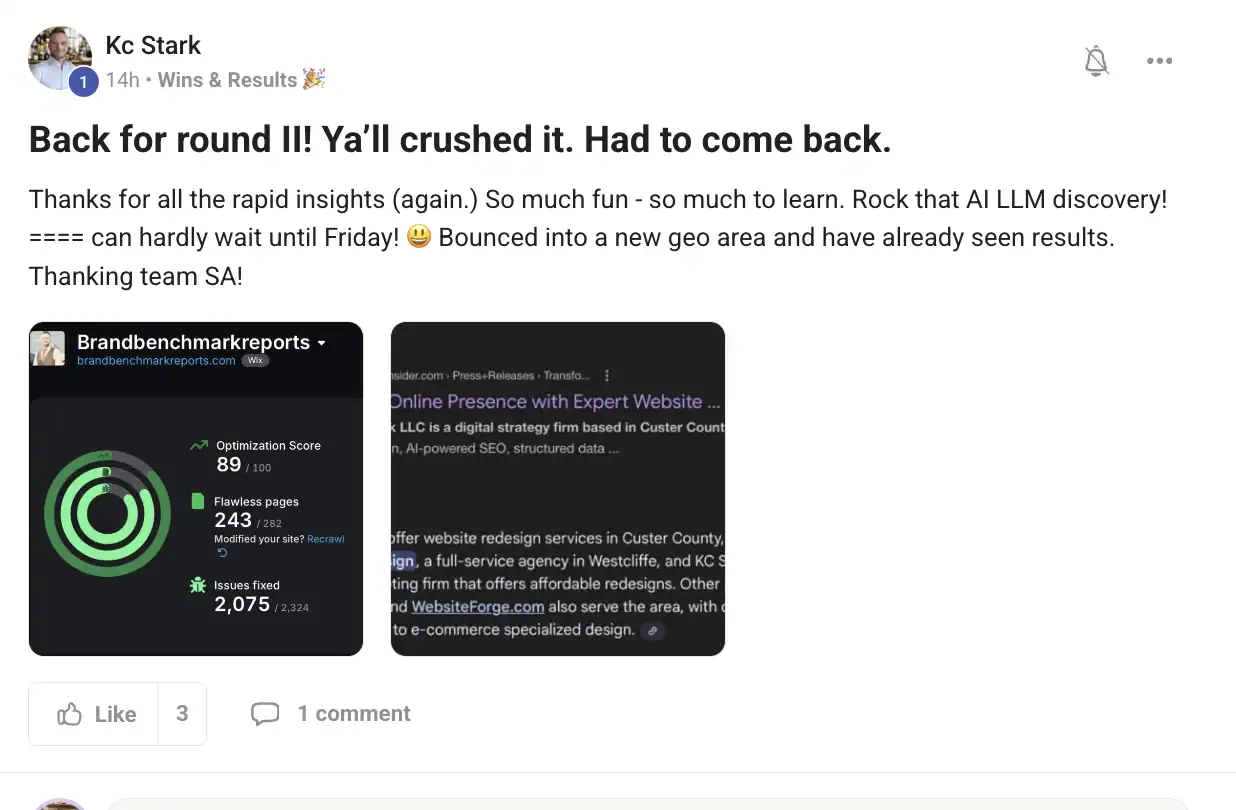Expand the Brandbenchmarkreports site dropdown arrow

(x=322, y=343)
